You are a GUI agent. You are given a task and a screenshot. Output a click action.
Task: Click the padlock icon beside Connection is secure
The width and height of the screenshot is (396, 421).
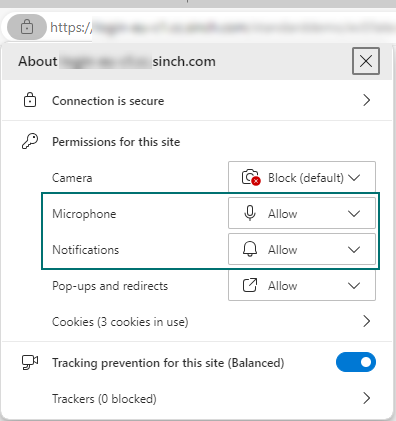30,100
